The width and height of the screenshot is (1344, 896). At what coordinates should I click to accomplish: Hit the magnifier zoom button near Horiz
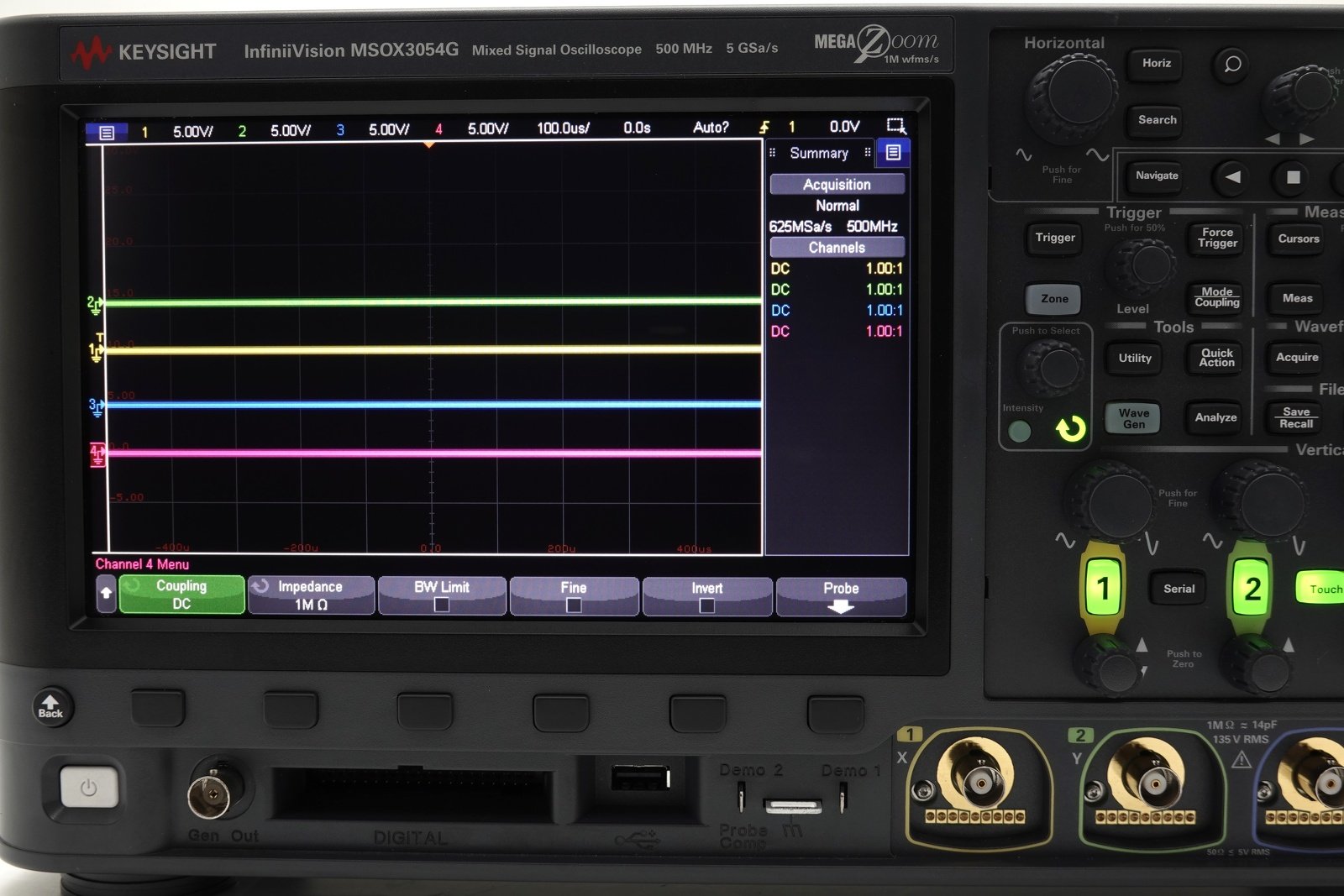[1232, 65]
